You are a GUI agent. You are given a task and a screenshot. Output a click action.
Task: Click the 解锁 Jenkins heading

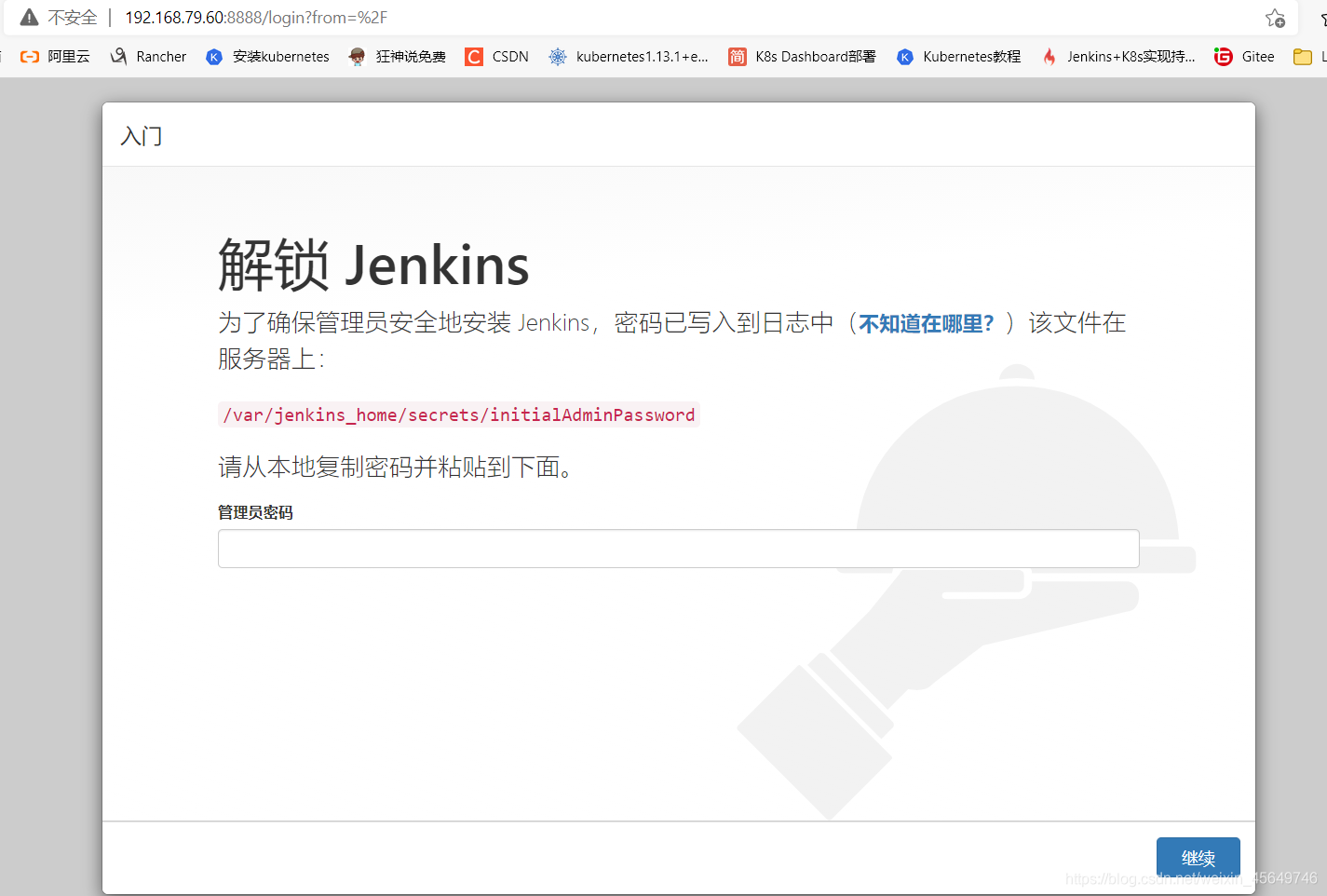tap(373, 265)
